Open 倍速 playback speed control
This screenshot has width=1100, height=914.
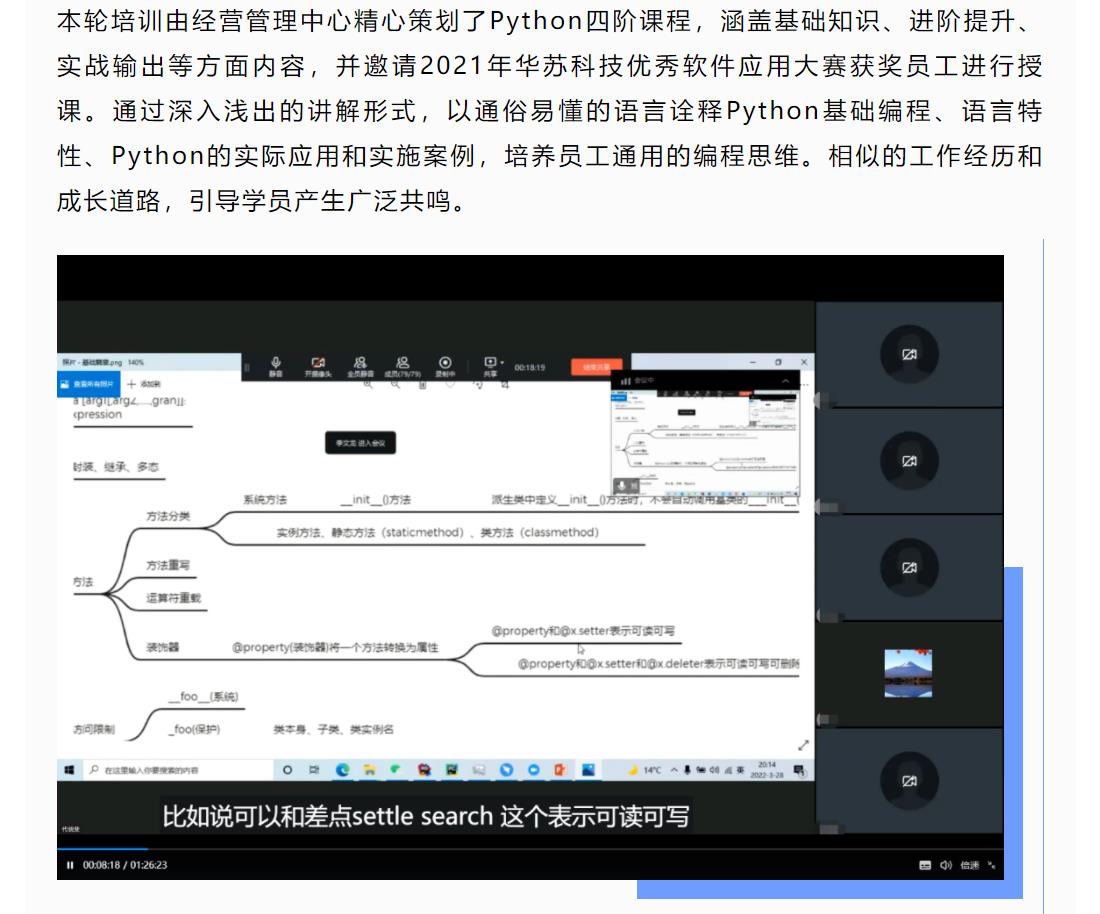968,864
